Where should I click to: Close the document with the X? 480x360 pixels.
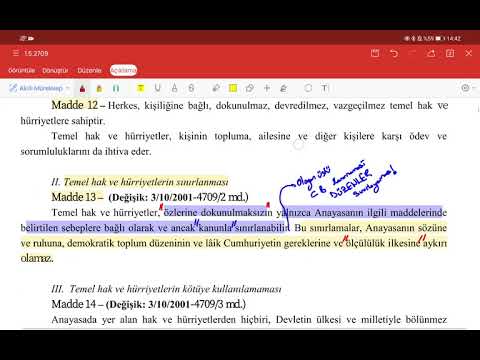(469, 53)
